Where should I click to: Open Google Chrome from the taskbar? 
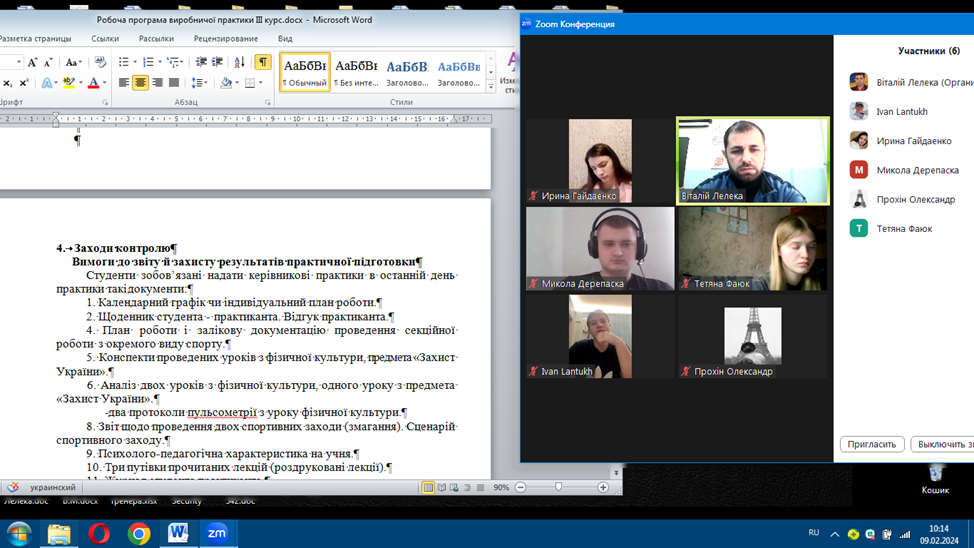139,533
